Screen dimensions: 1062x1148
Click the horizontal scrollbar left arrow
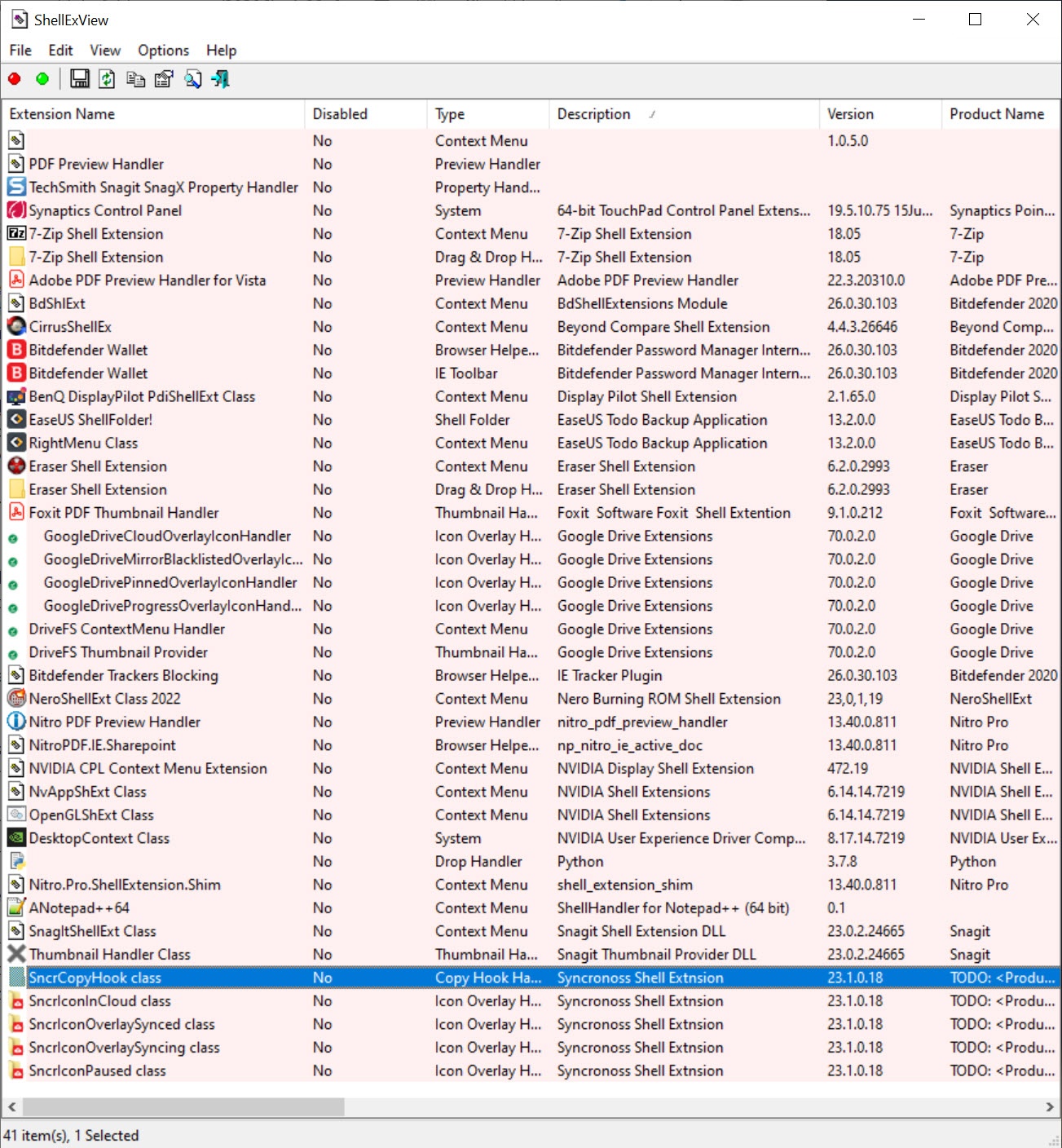pyautogui.click(x=11, y=1106)
